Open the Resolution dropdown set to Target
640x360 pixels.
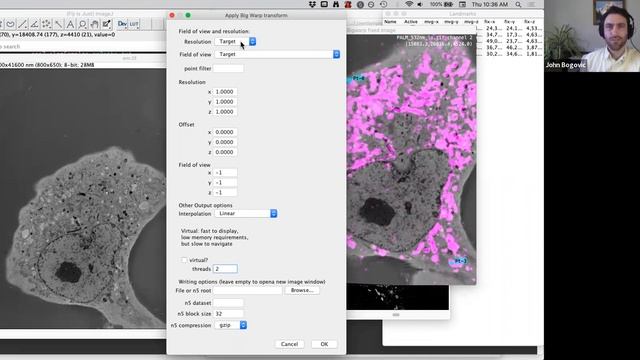click(x=236, y=42)
